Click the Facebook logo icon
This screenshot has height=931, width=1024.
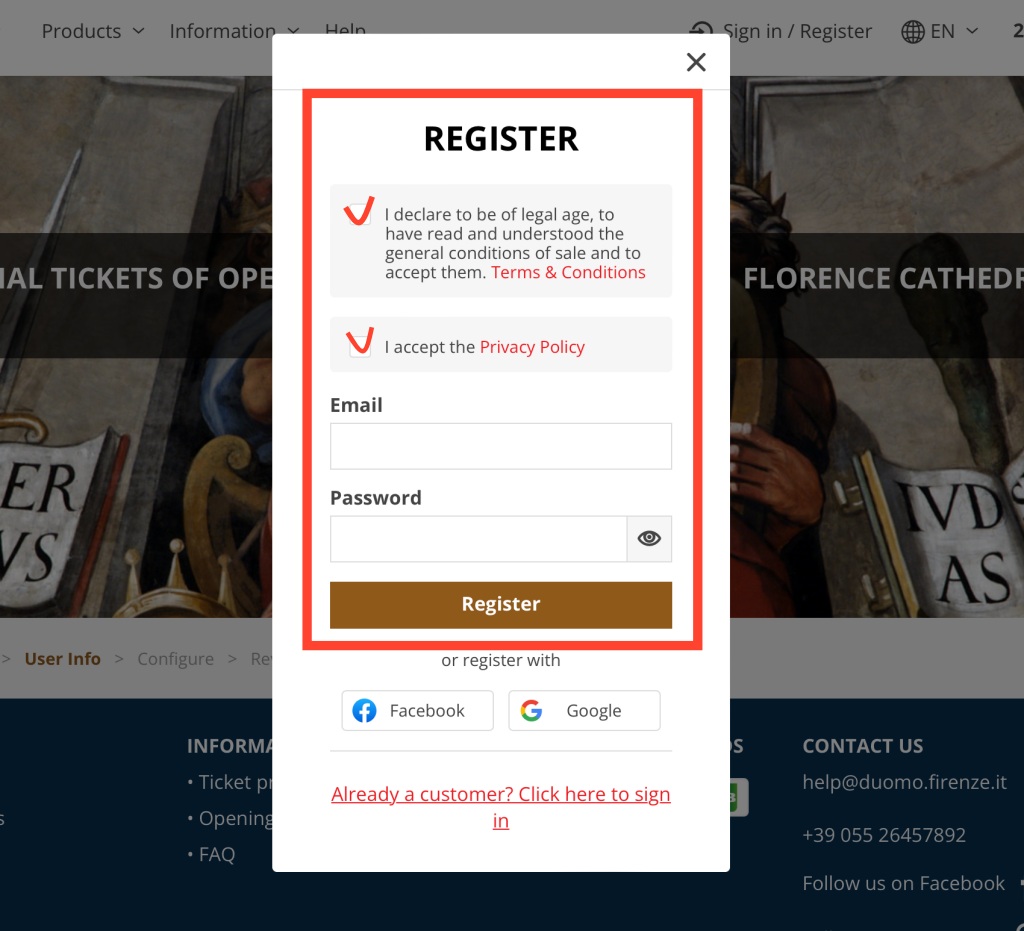pyautogui.click(x=364, y=710)
